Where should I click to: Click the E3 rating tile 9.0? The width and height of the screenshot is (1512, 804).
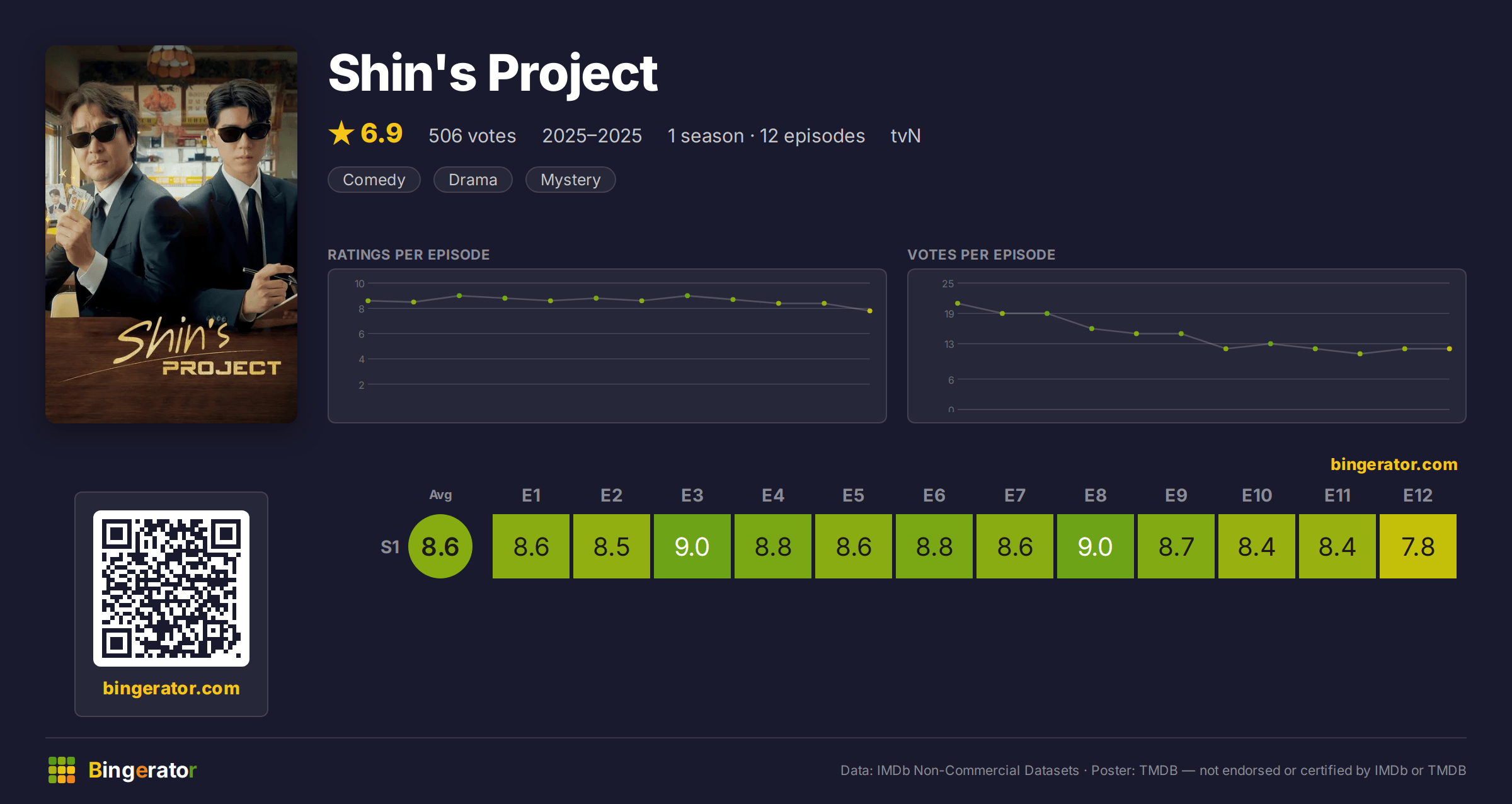pos(692,546)
